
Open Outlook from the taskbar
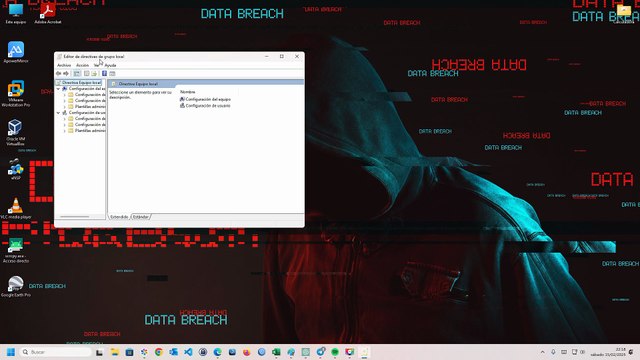pyautogui.click(x=173, y=352)
